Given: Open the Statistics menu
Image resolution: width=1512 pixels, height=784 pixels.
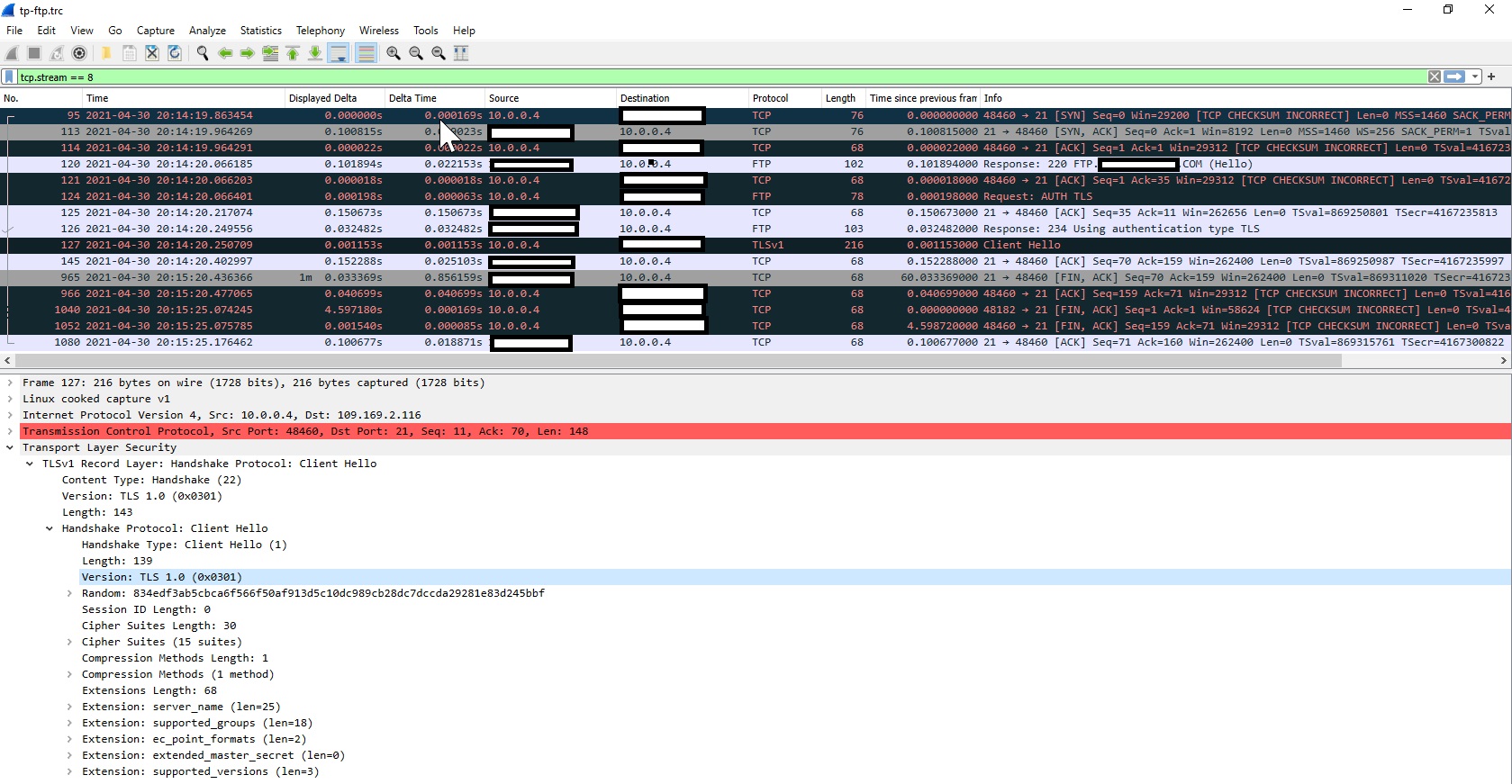Looking at the screenshot, I should click(260, 31).
